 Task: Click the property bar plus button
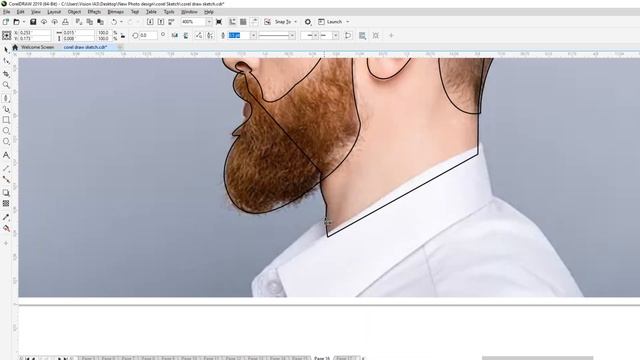(391, 36)
